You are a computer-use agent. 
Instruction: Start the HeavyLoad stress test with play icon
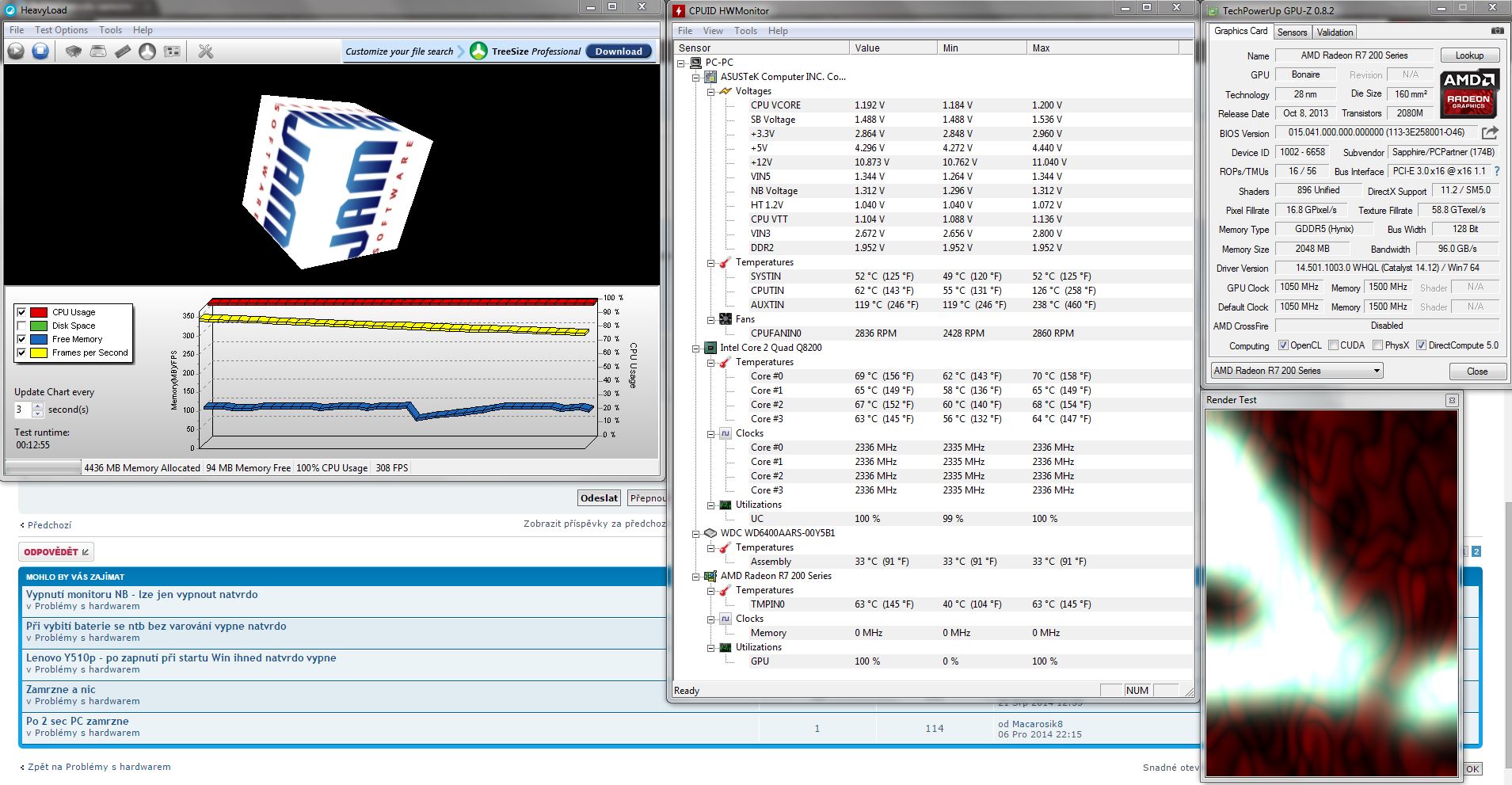tap(16, 51)
